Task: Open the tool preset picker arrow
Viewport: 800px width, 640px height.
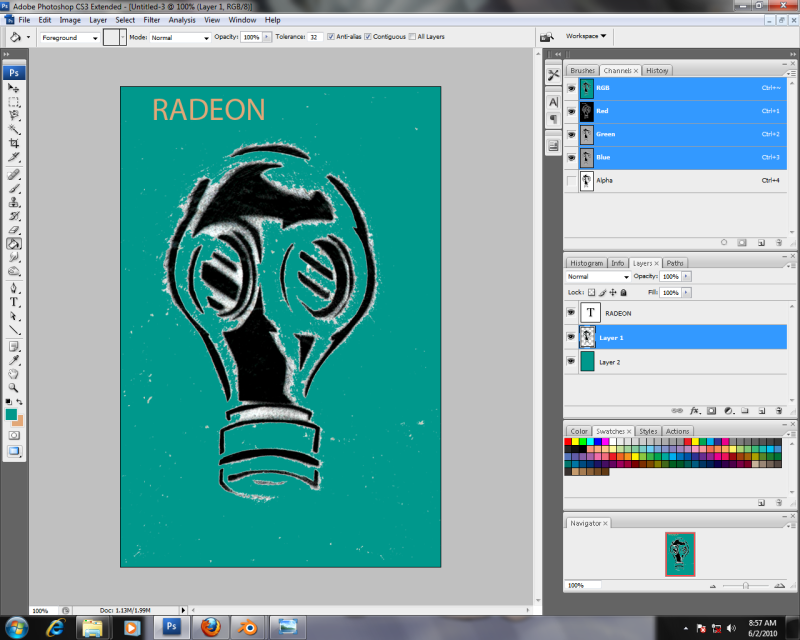Action: [x=29, y=37]
